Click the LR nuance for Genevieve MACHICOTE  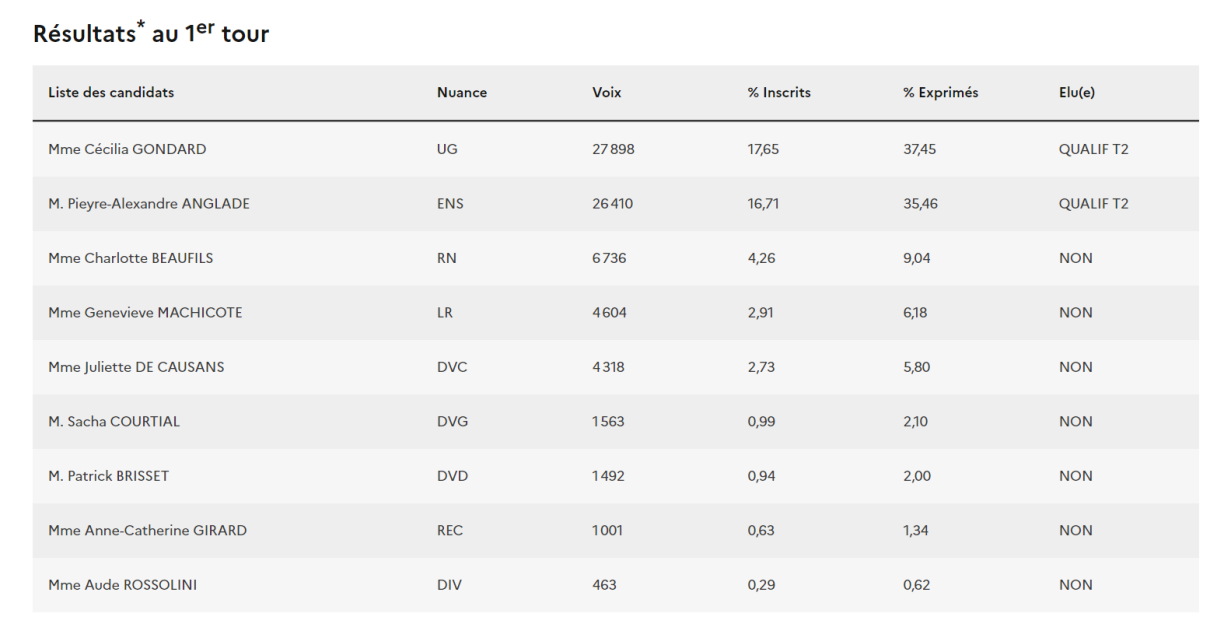[445, 313]
